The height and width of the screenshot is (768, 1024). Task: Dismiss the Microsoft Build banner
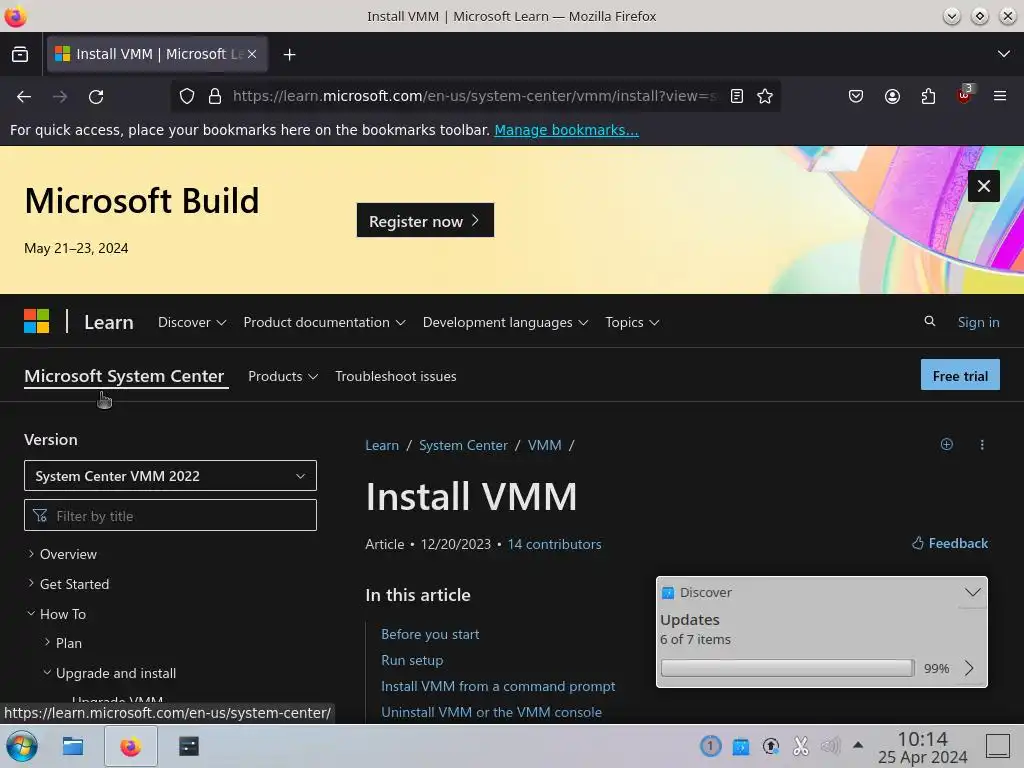(984, 186)
